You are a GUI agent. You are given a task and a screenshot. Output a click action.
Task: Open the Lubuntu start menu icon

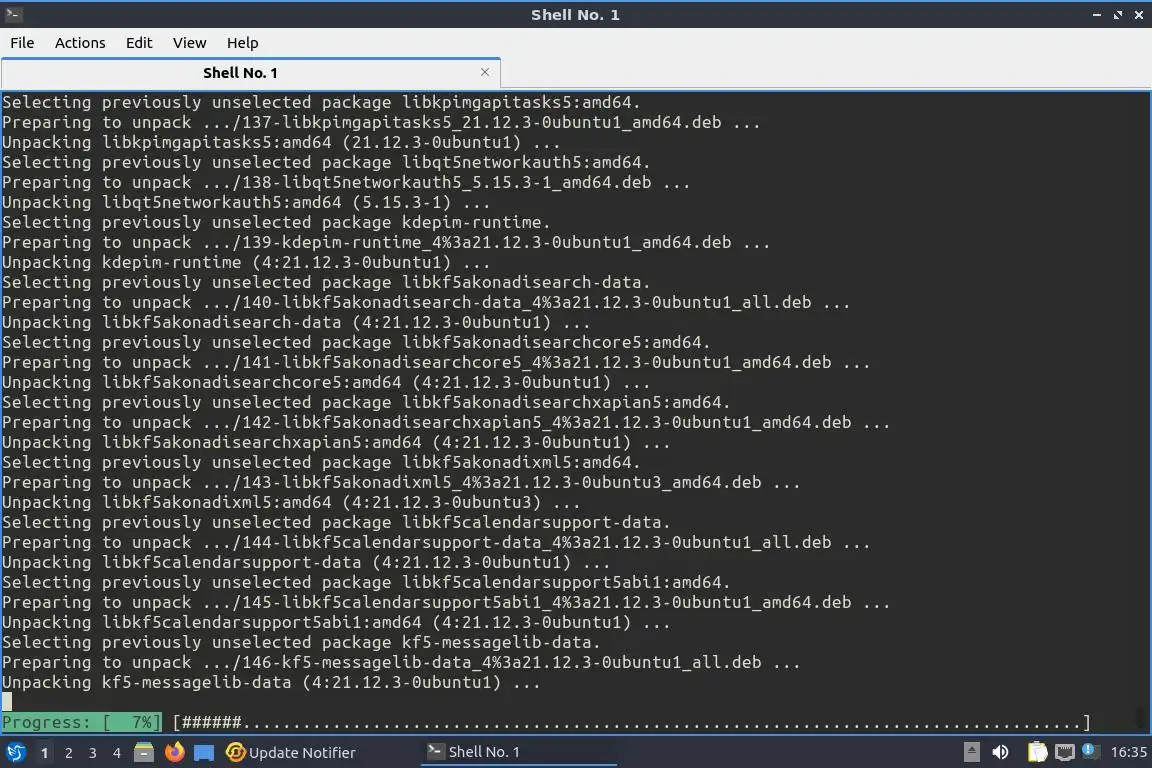pyautogui.click(x=15, y=752)
